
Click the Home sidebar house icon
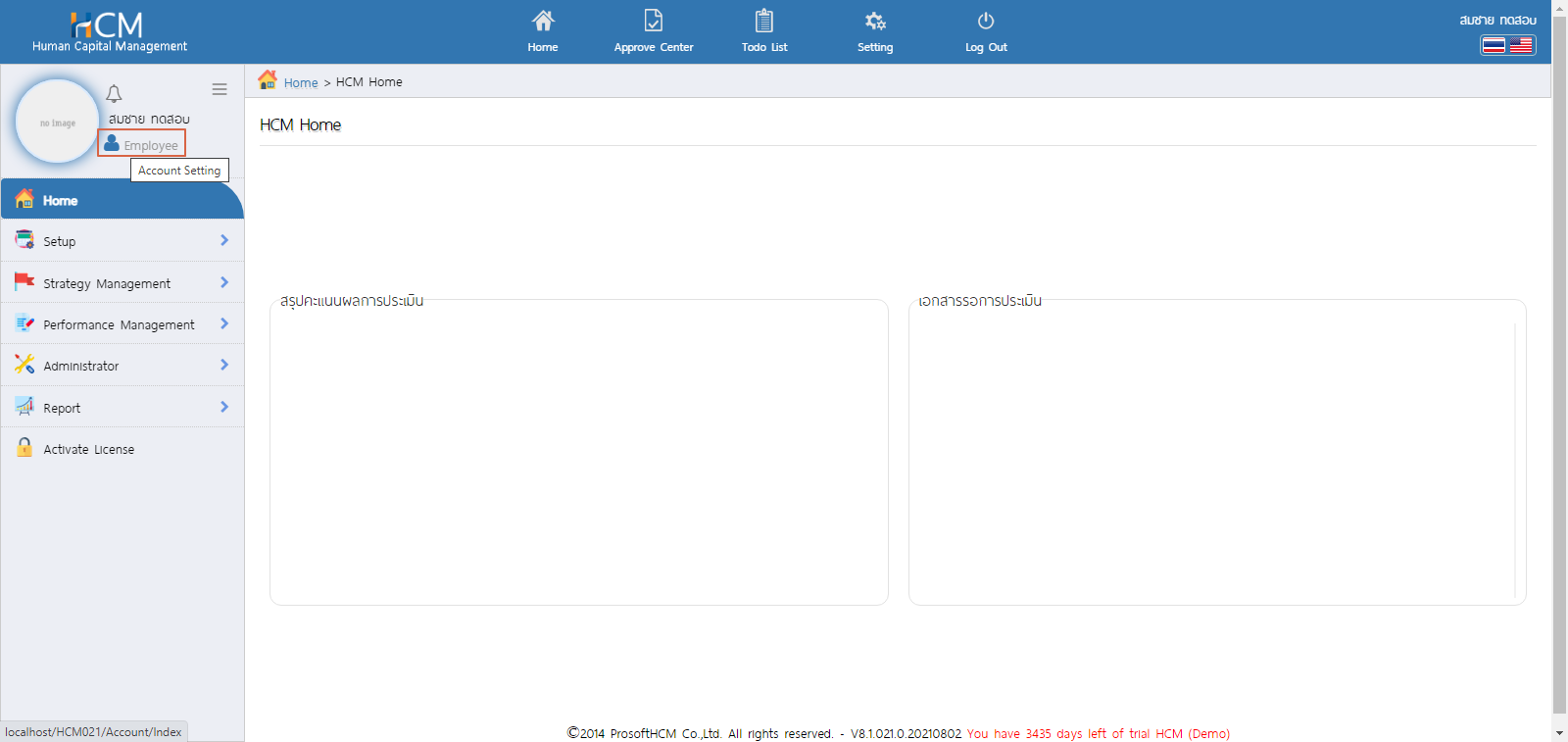24,198
